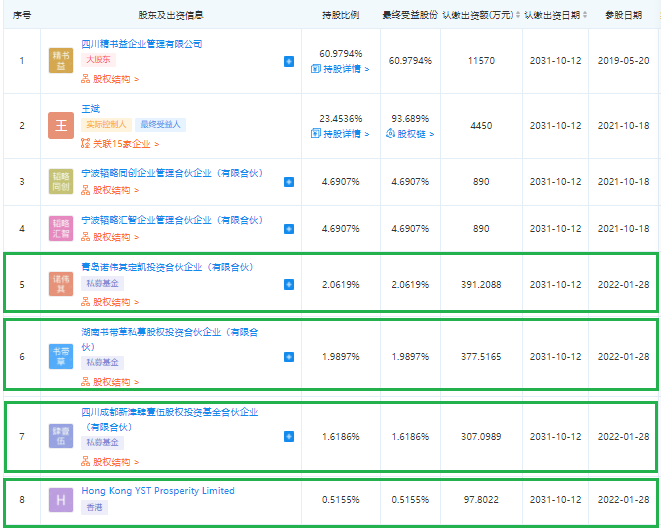Click the H avatar of Hong Kong YST
This screenshot has width=661, height=529.
(x=61, y=500)
